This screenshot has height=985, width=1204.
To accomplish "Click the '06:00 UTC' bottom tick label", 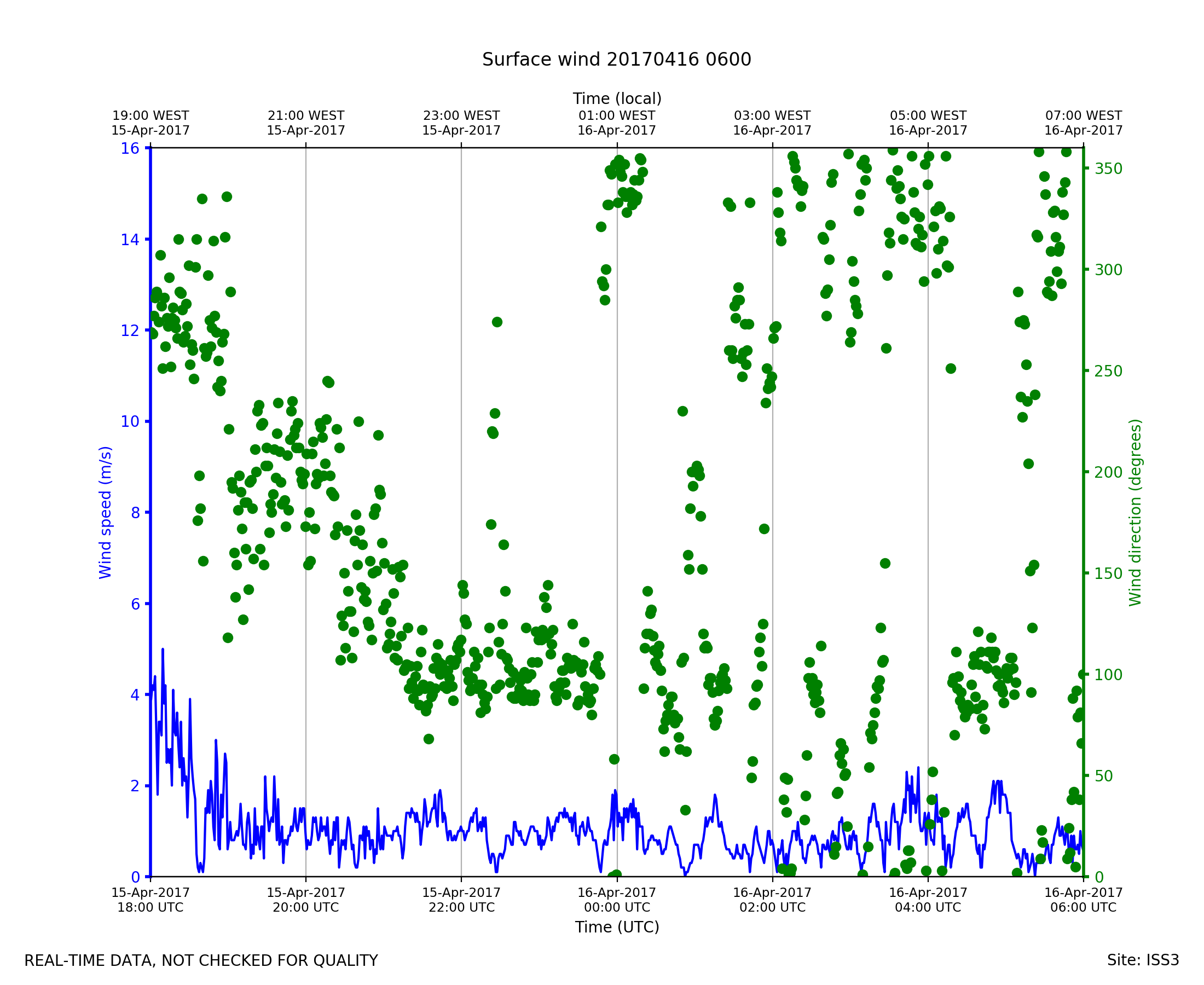I will 1084,907.
